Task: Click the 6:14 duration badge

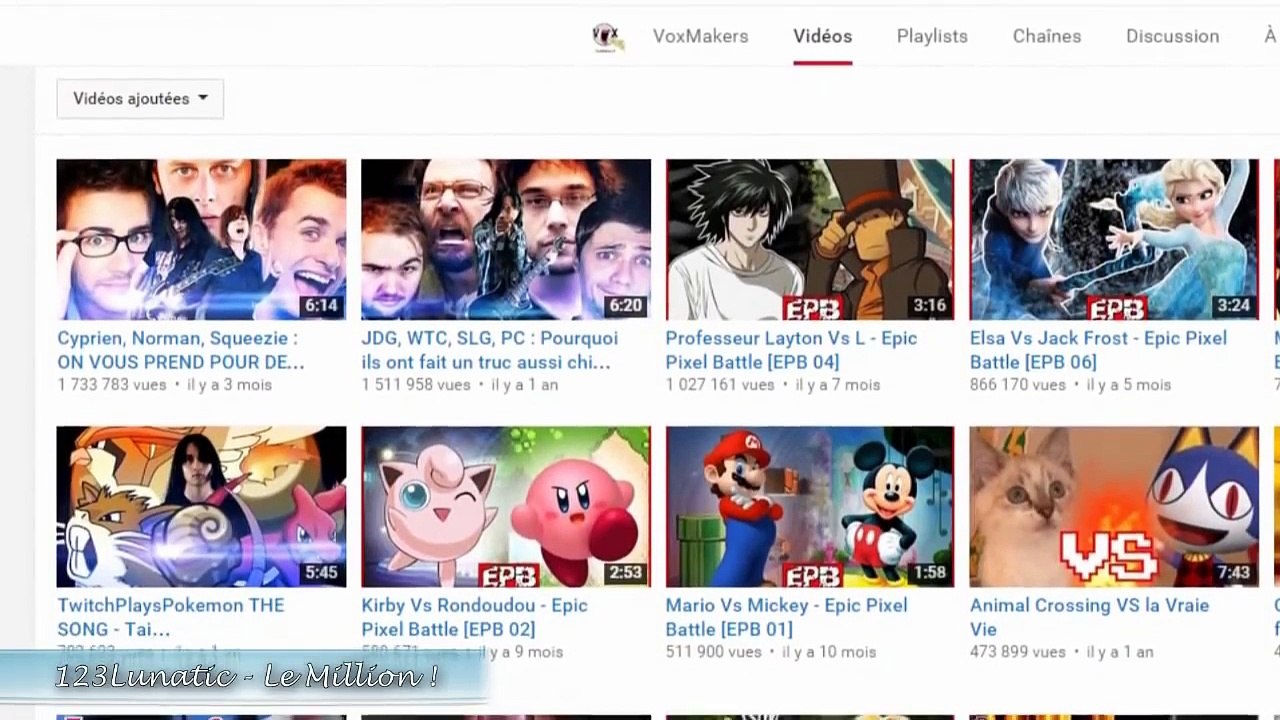Action: [x=321, y=306]
